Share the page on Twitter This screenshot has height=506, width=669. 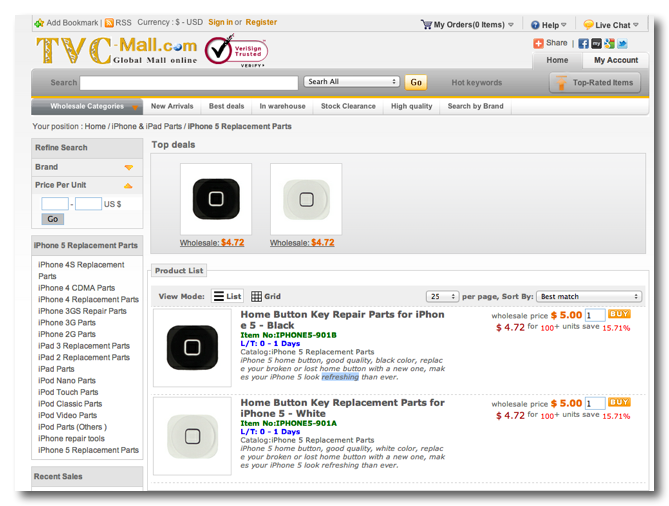pyautogui.click(x=622, y=44)
